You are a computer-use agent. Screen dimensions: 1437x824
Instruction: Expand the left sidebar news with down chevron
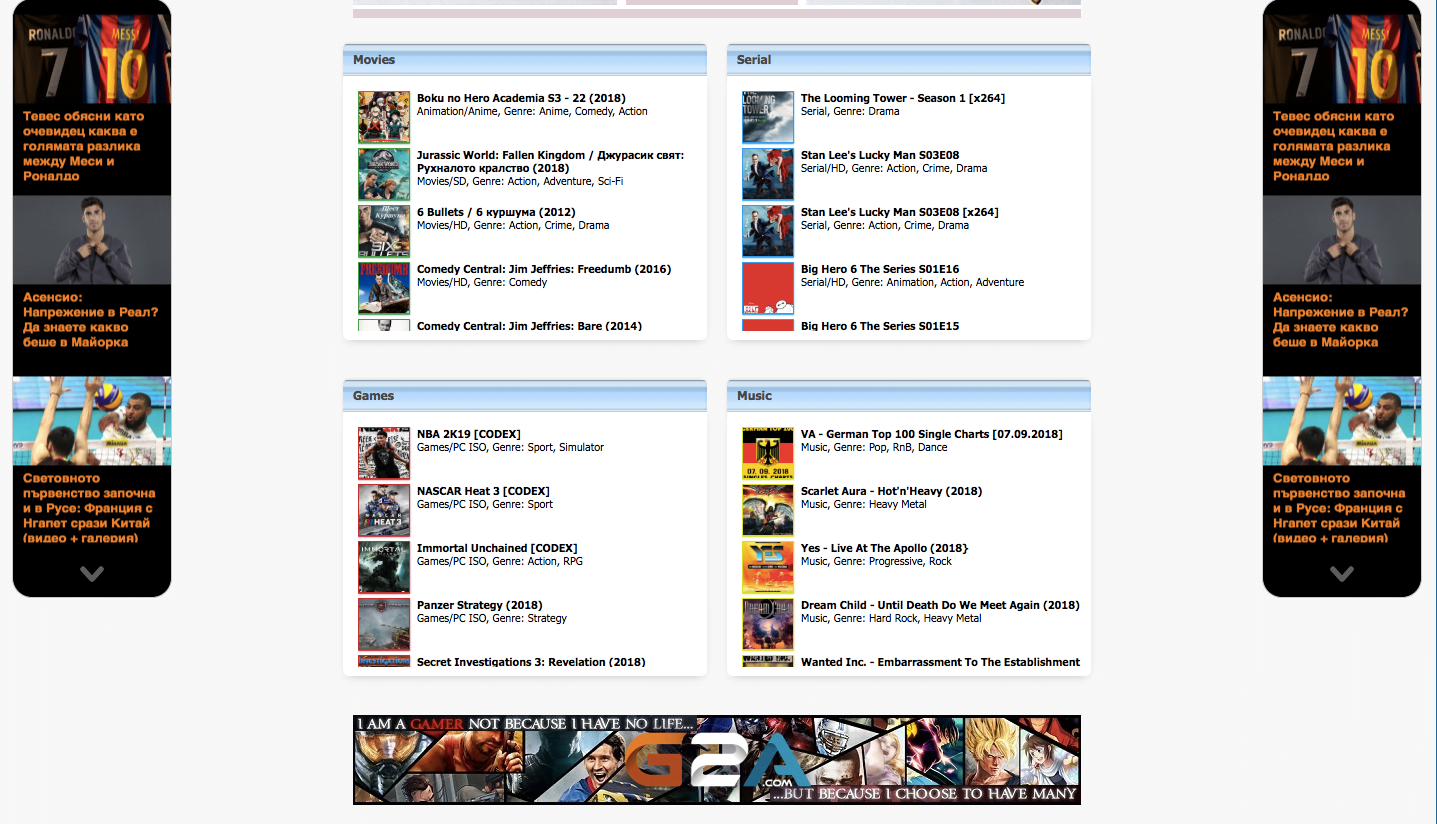(x=92, y=574)
